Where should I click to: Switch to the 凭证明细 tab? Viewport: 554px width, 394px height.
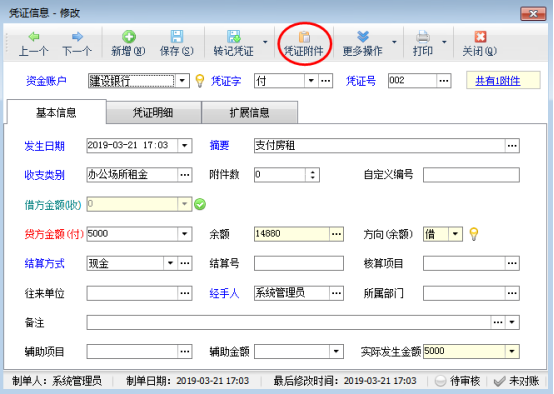153,112
